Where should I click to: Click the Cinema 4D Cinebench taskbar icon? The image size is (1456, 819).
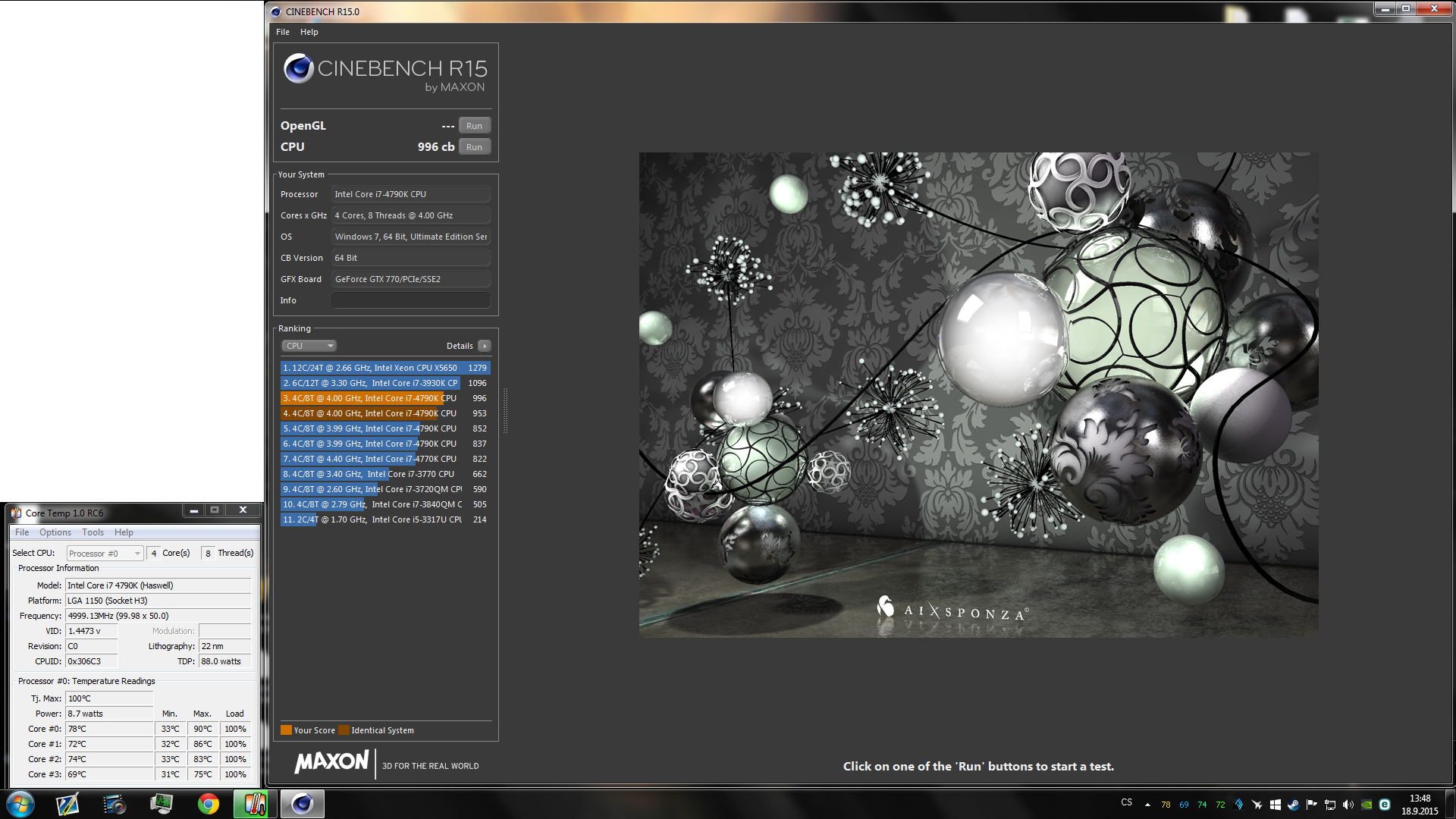click(302, 804)
